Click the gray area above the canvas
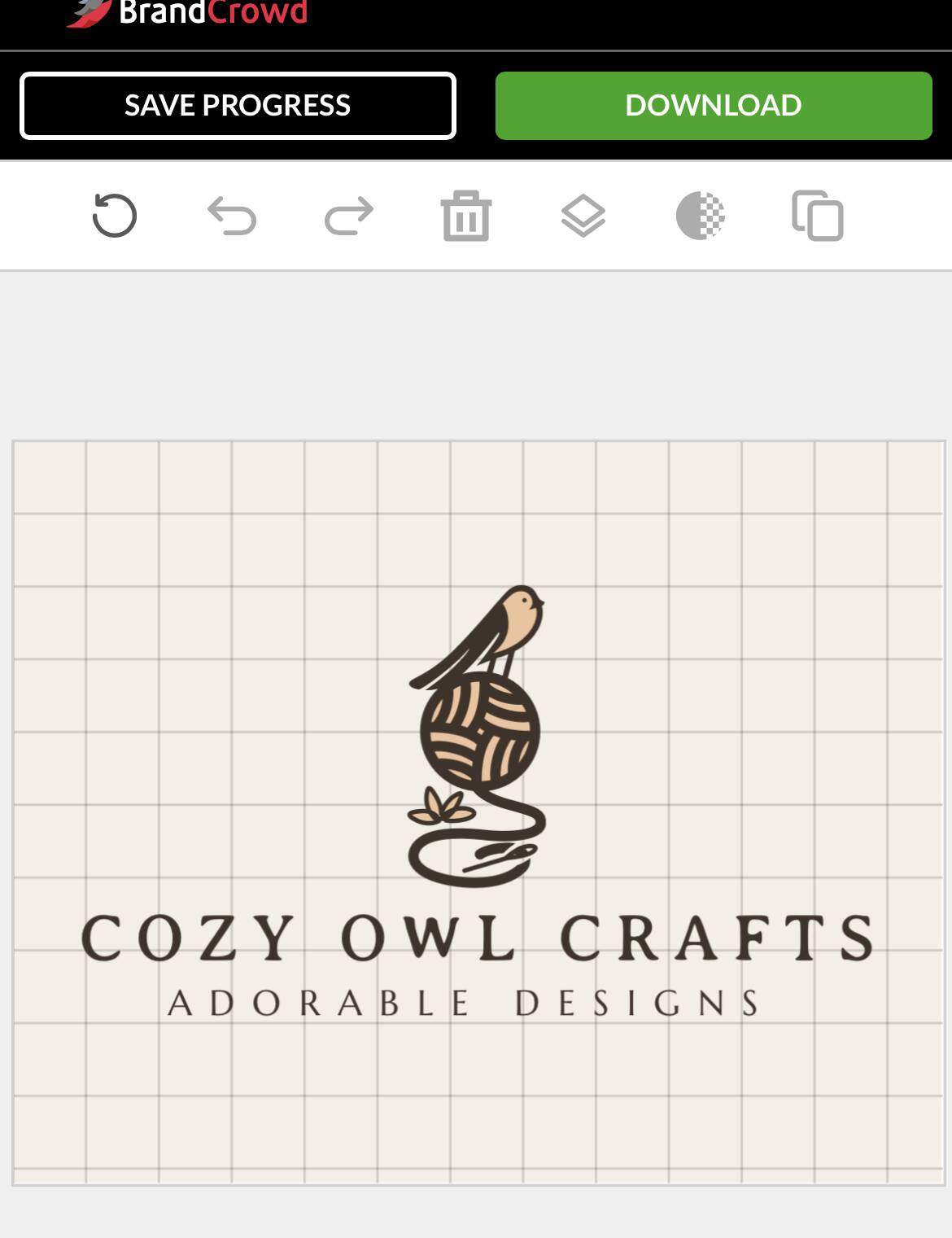 pyautogui.click(x=476, y=355)
